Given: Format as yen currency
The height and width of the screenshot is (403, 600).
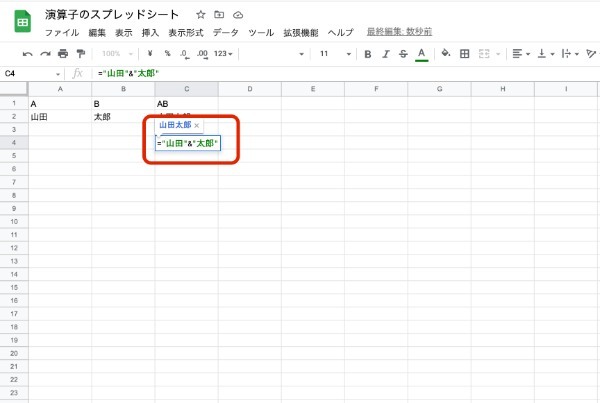Looking at the screenshot, I should [150, 54].
